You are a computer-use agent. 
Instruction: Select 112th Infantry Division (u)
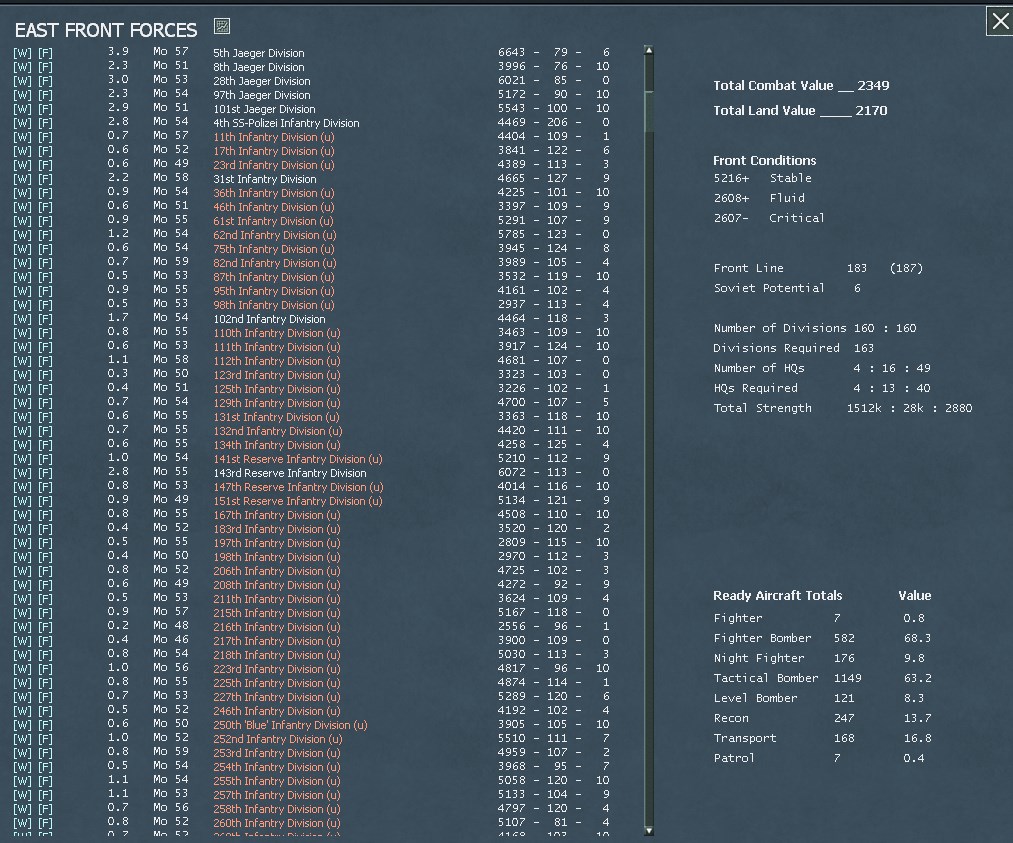tap(277, 361)
